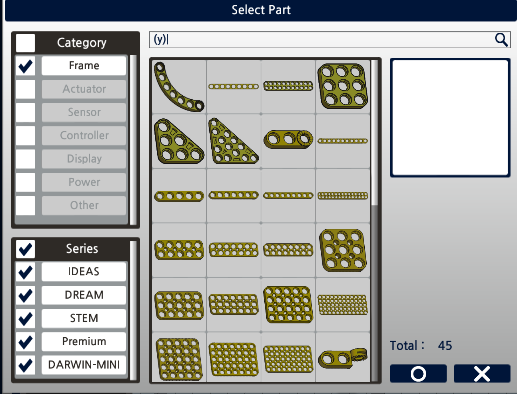Confirm selection with the O button
The width and height of the screenshot is (517, 396).
(418, 374)
